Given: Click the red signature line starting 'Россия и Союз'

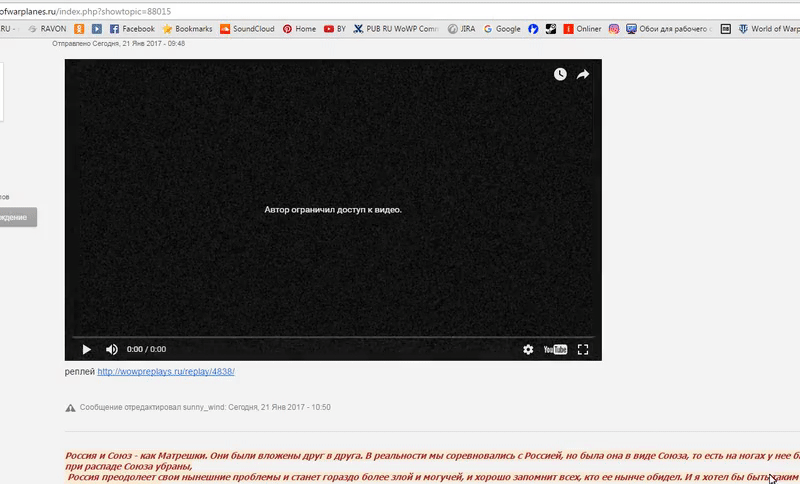Looking at the screenshot, I should 432,456.
